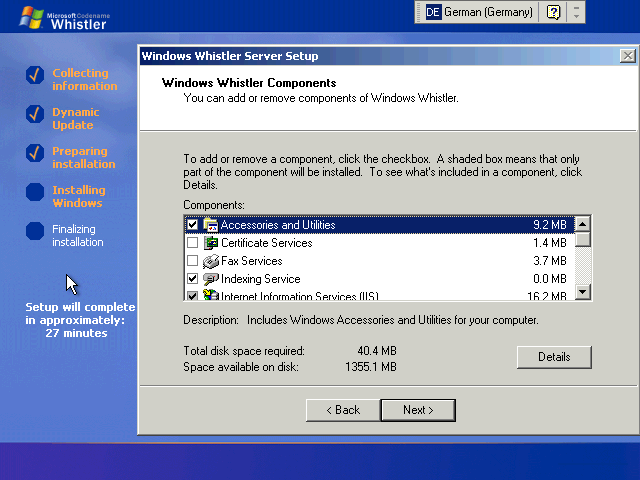The width and height of the screenshot is (640, 480).
Task: Enable the Fax Services checkbox
Action: (x=192, y=261)
